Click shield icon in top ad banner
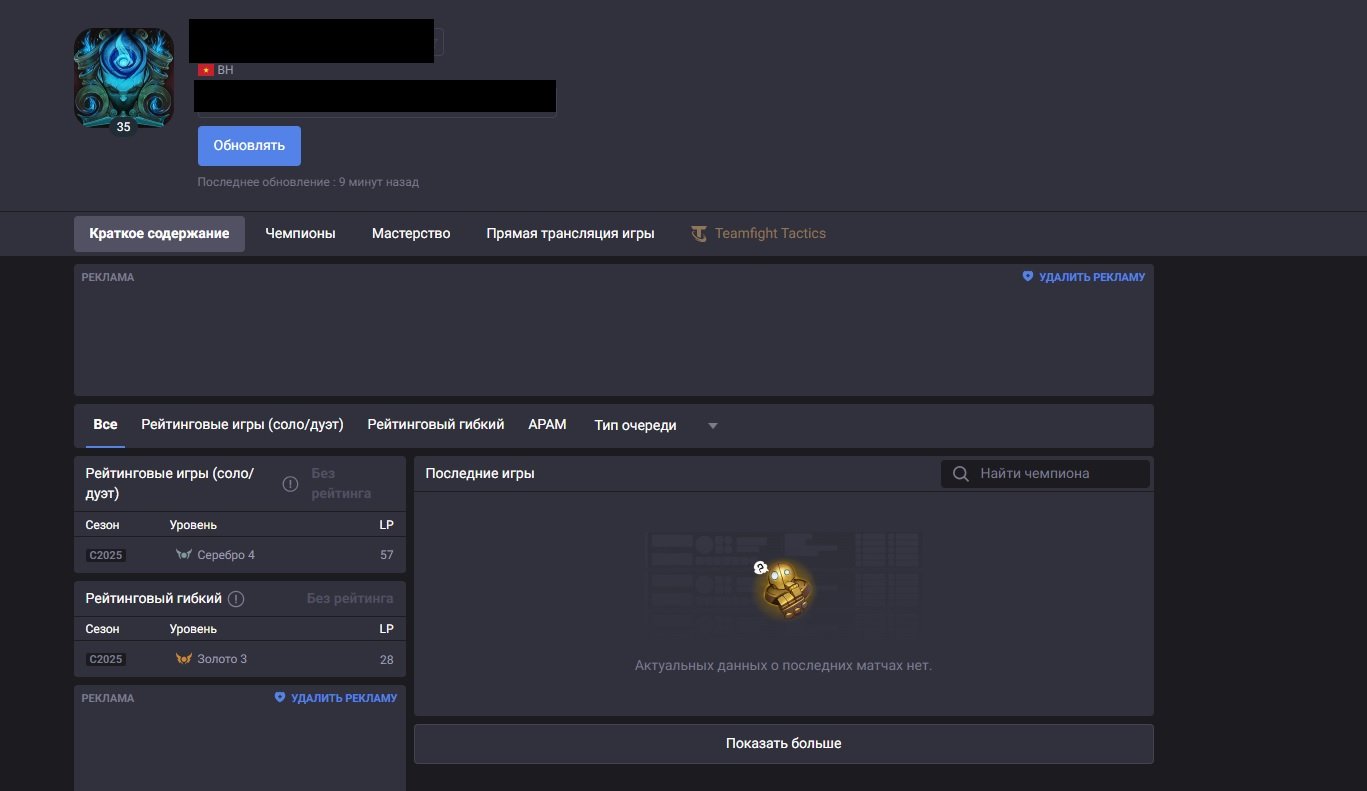This screenshot has height=791, width=1367. pos(1027,277)
